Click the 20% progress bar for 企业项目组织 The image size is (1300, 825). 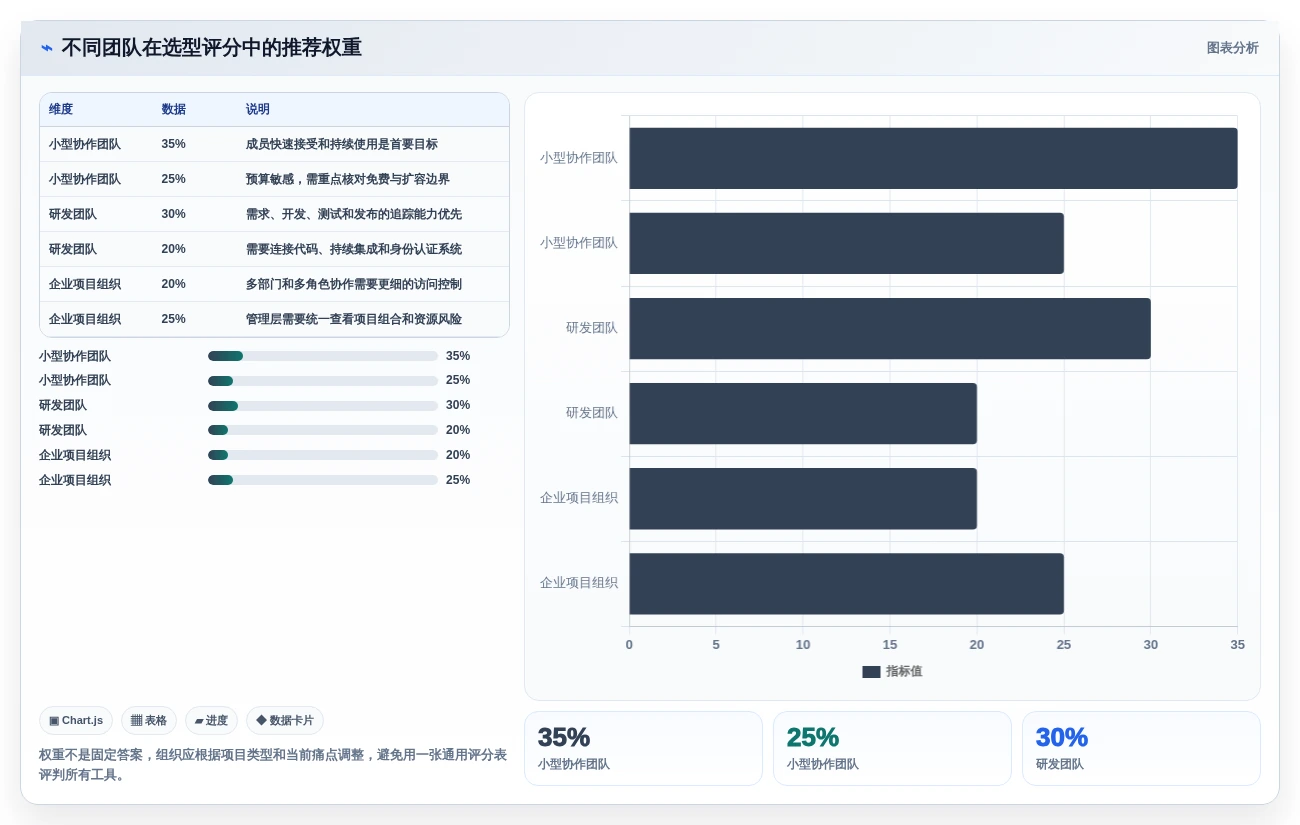323,455
